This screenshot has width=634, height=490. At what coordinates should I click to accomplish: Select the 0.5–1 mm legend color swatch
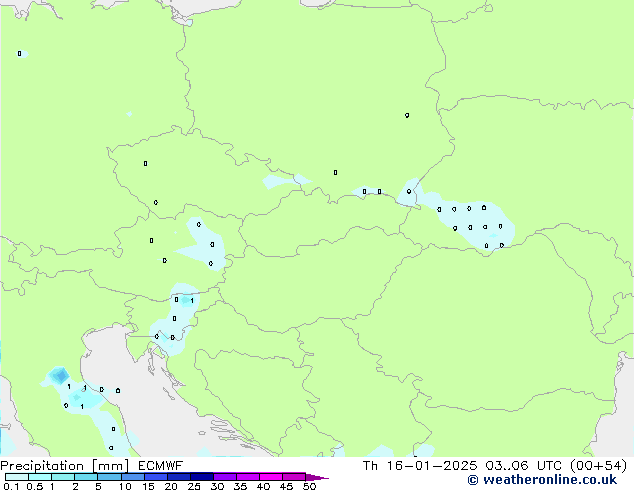point(40,477)
